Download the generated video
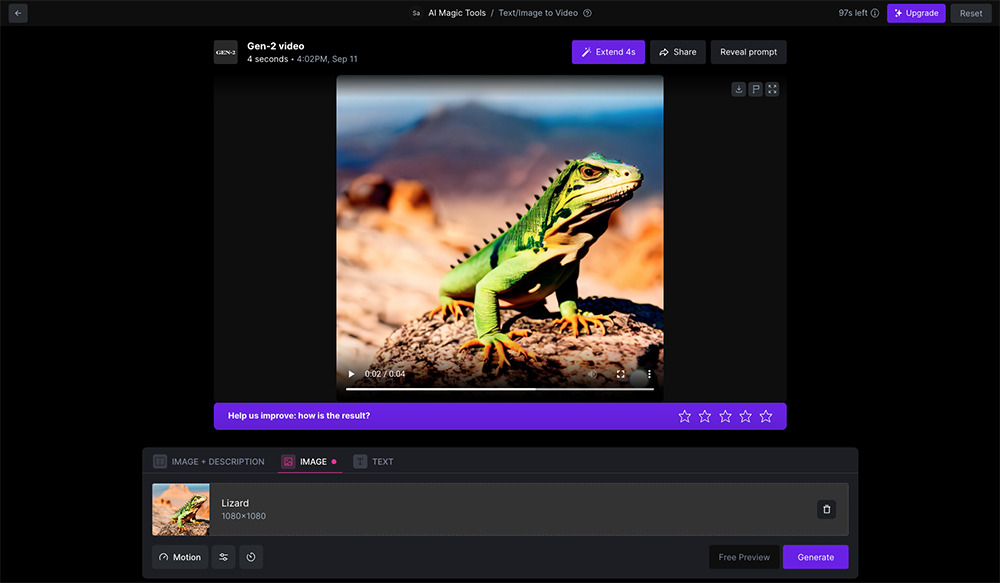Viewport: 1000px width, 583px height. [x=739, y=89]
